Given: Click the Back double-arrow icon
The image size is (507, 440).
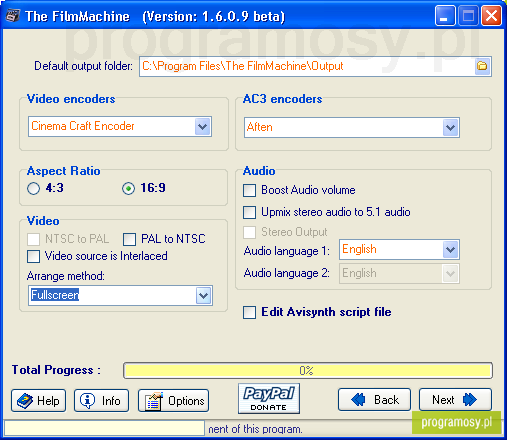Looking at the screenshot, I should tap(358, 399).
